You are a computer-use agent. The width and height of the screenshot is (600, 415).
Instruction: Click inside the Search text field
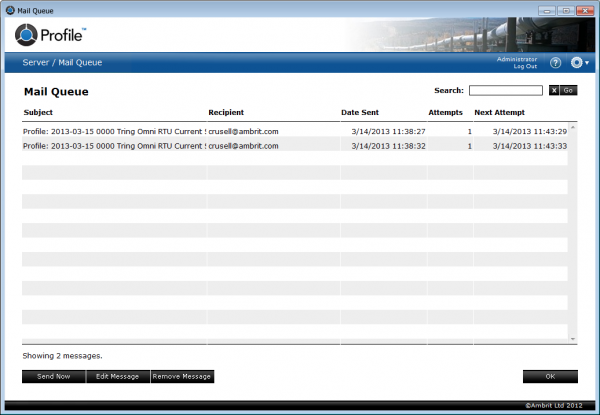pos(505,90)
